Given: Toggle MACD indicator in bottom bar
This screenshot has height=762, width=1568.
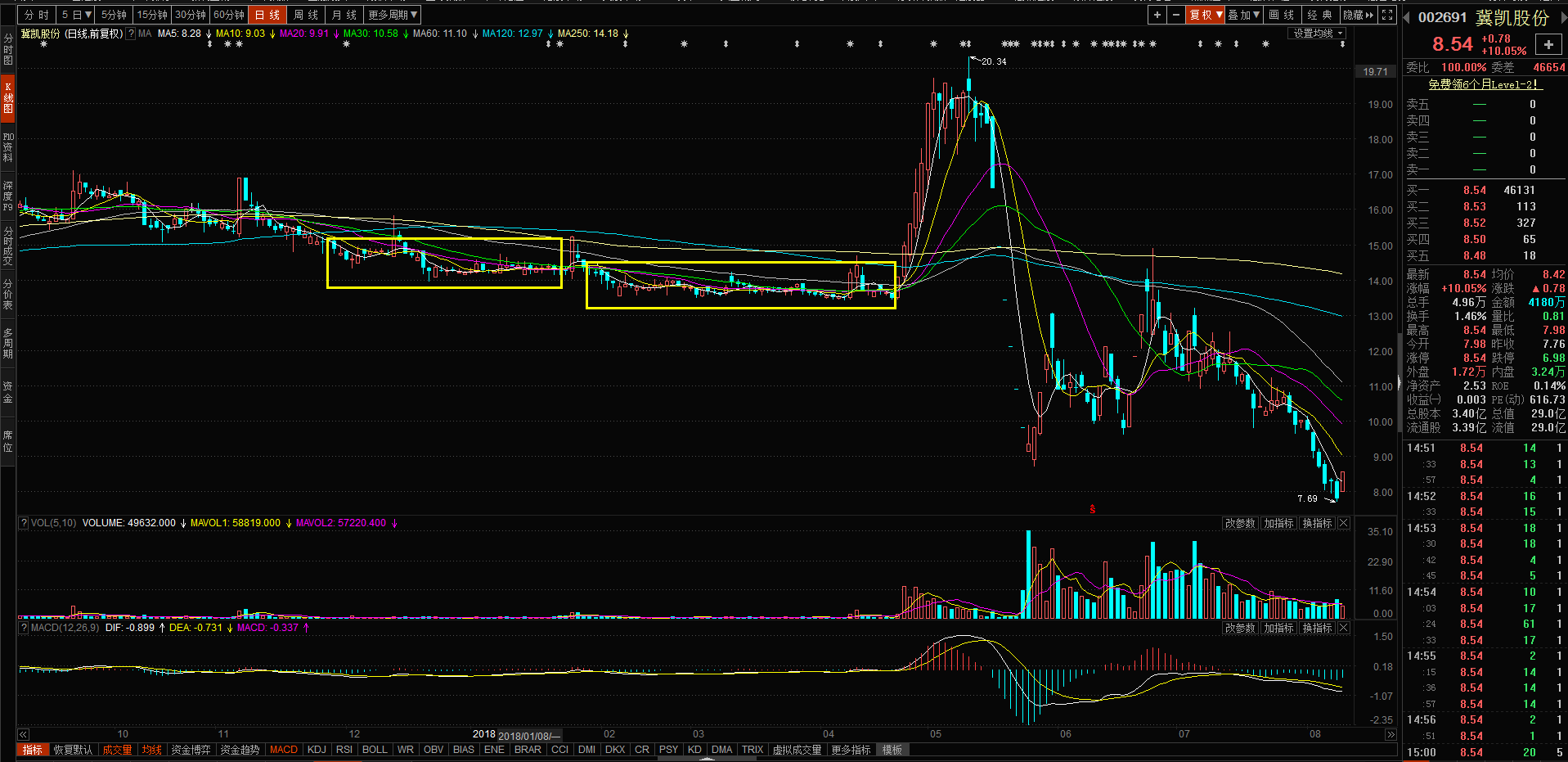Looking at the screenshot, I should click(x=284, y=750).
